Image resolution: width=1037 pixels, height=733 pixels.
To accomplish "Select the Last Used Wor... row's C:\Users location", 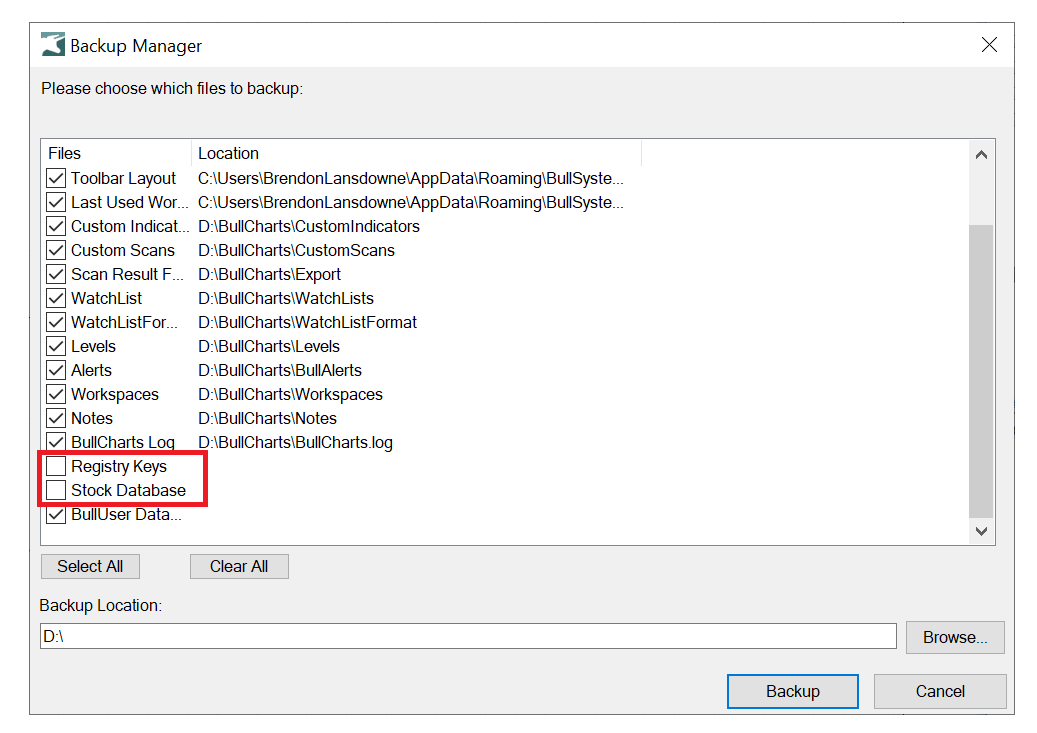I will tap(411, 202).
